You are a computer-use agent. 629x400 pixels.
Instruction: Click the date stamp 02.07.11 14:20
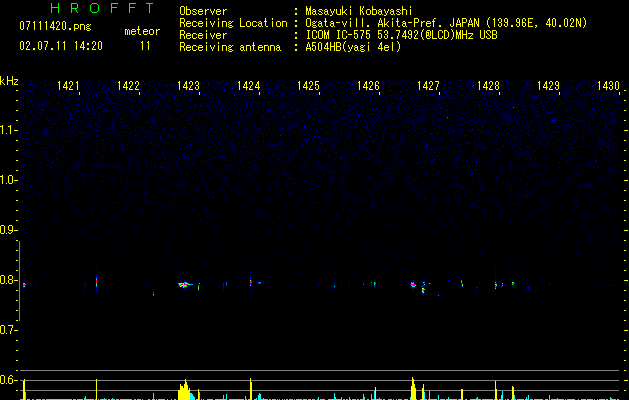click(61, 46)
